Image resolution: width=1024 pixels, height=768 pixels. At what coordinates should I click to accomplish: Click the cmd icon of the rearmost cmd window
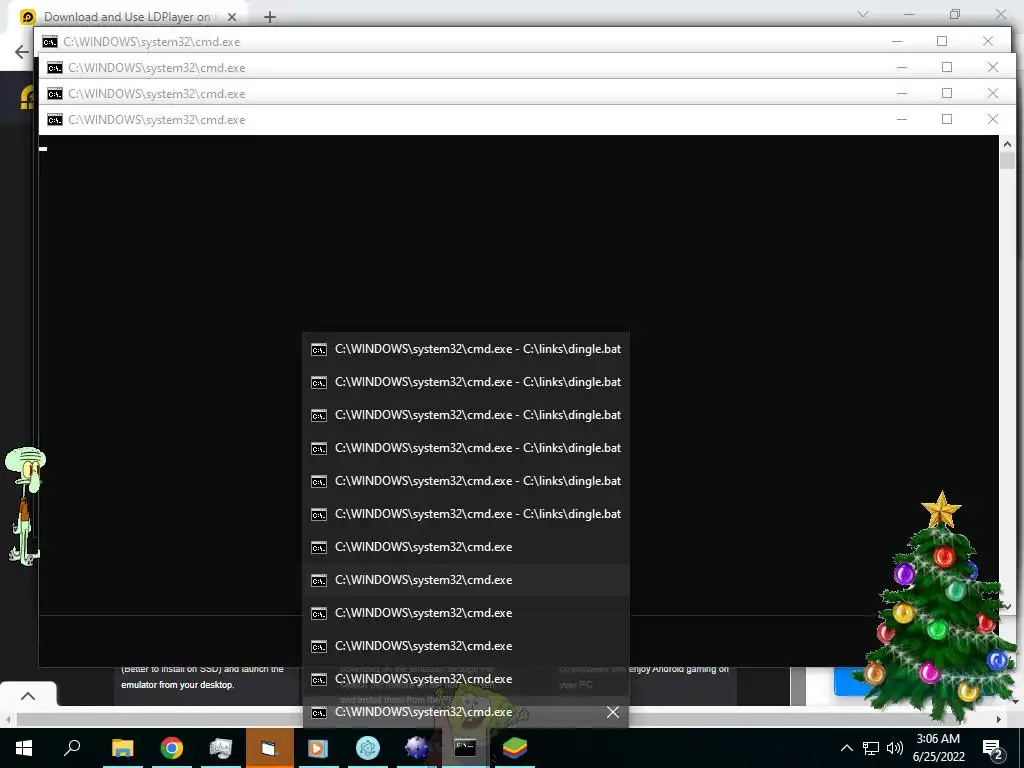click(50, 42)
